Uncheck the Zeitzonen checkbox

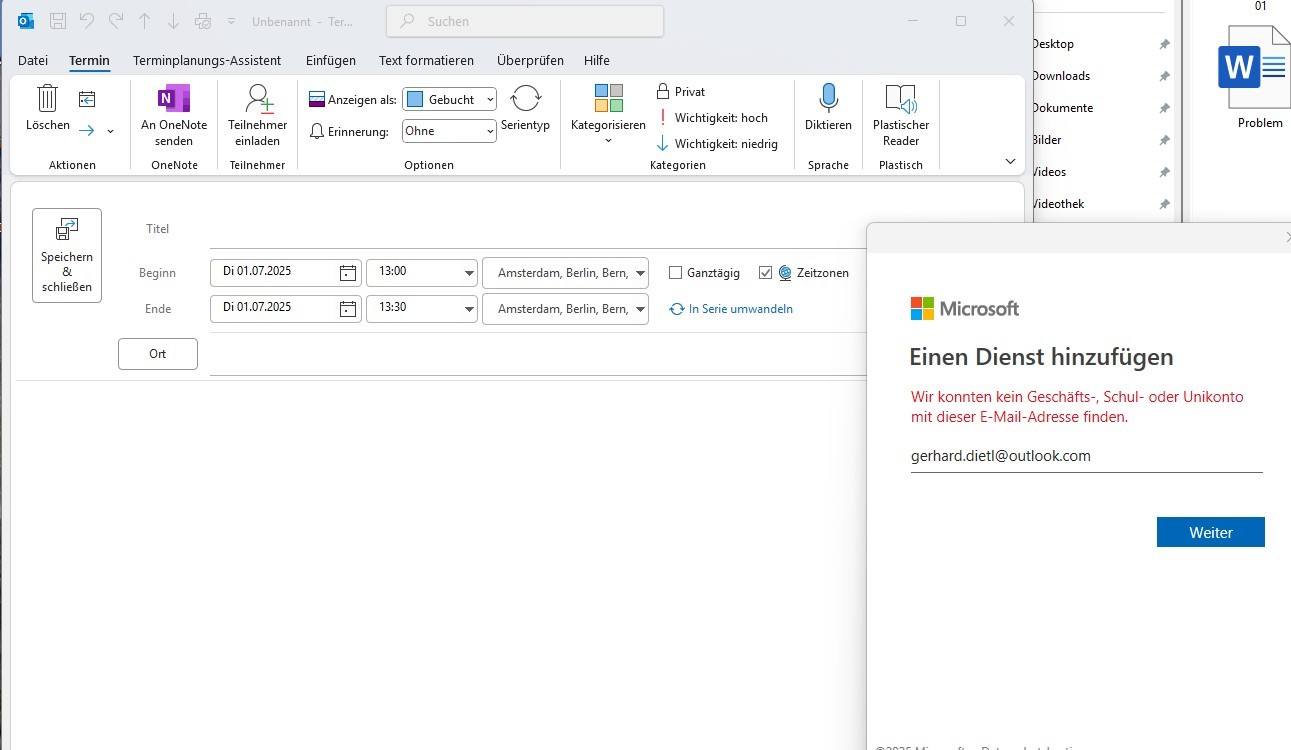click(766, 273)
